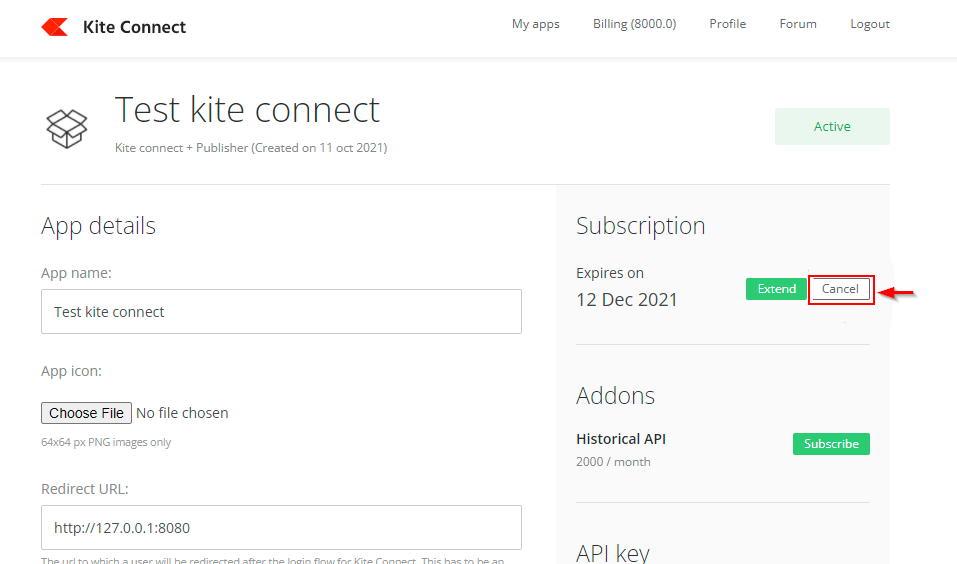The height and width of the screenshot is (564, 957).
Task: Visit the Forum link
Action: 798,24
